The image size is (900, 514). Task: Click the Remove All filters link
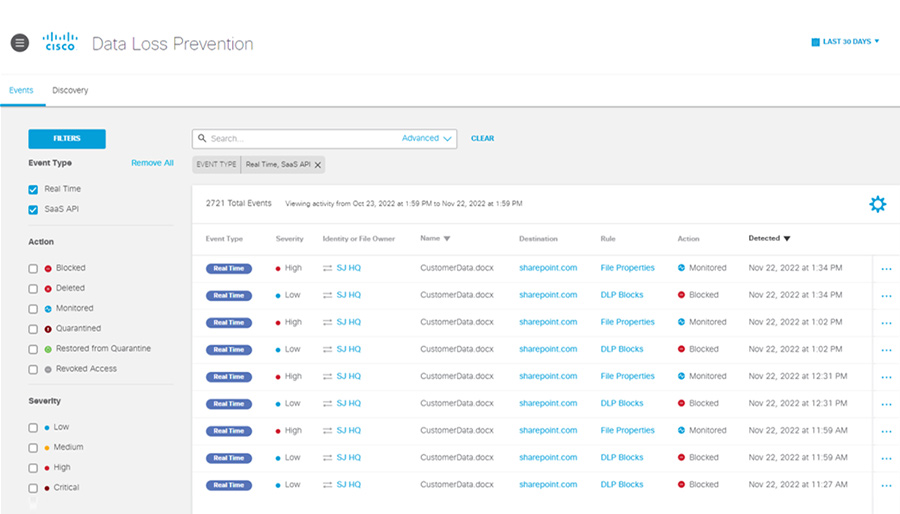pos(152,163)
